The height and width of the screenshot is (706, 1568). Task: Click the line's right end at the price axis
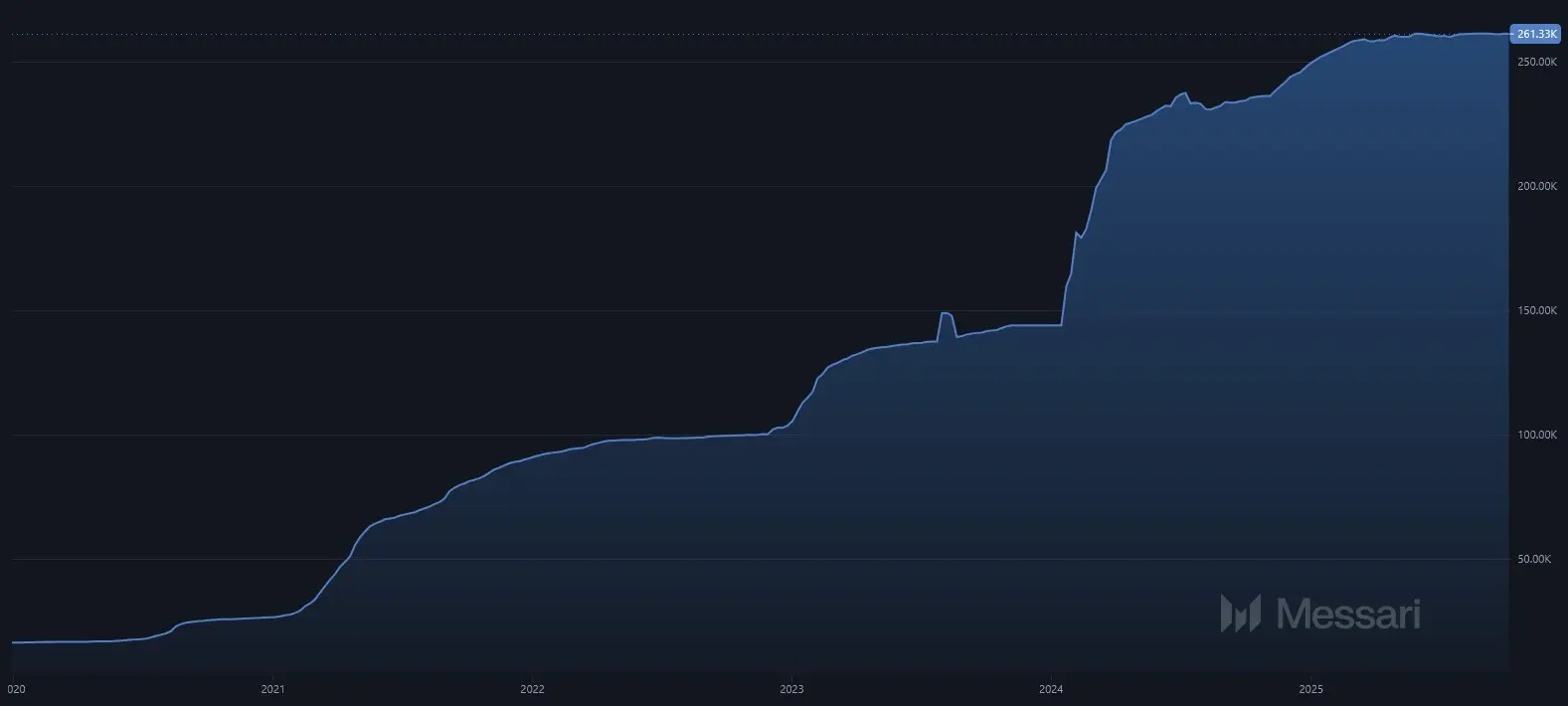point(1506,35)
